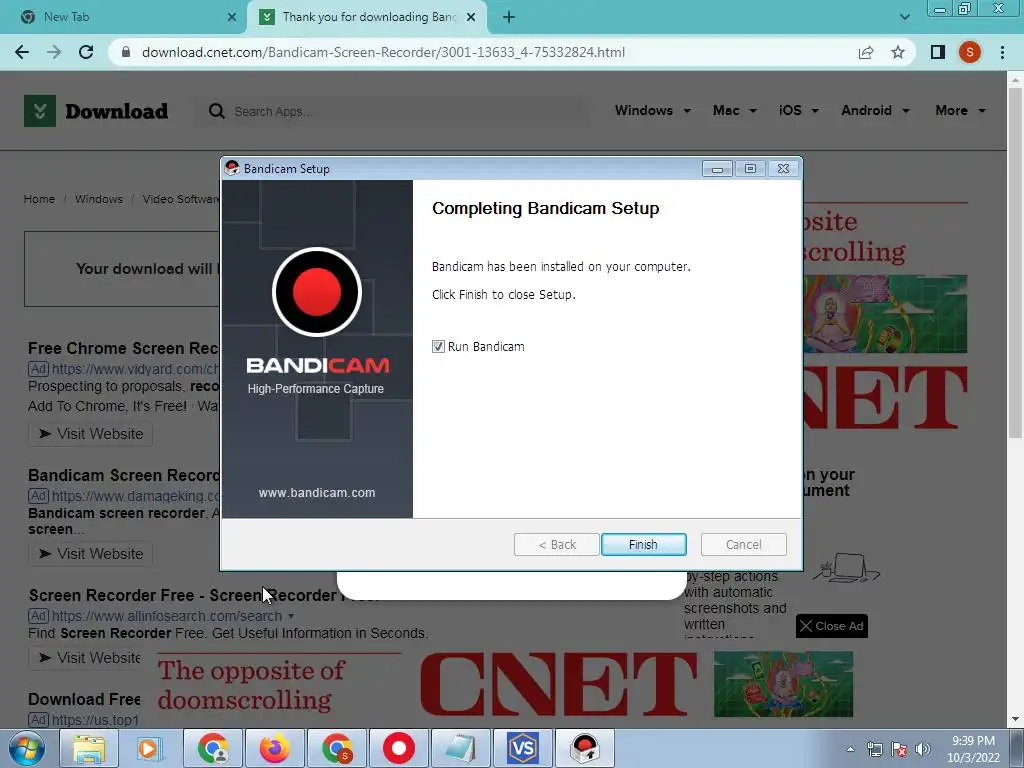Image resolution: width=1024 pixels, height=768 pixels.
Task: Bookmark this page with star icon
Action: pyautogui.click(x=898, y=52)
